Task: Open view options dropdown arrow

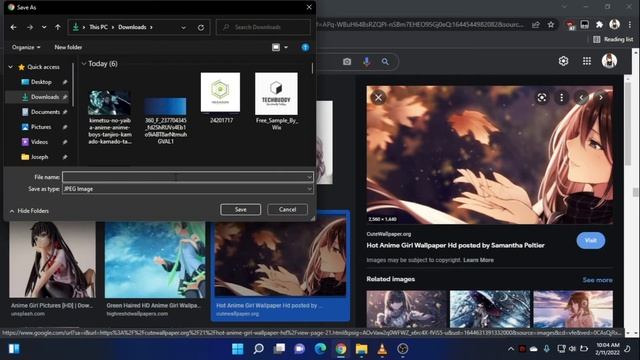Action: coord(286,47)
